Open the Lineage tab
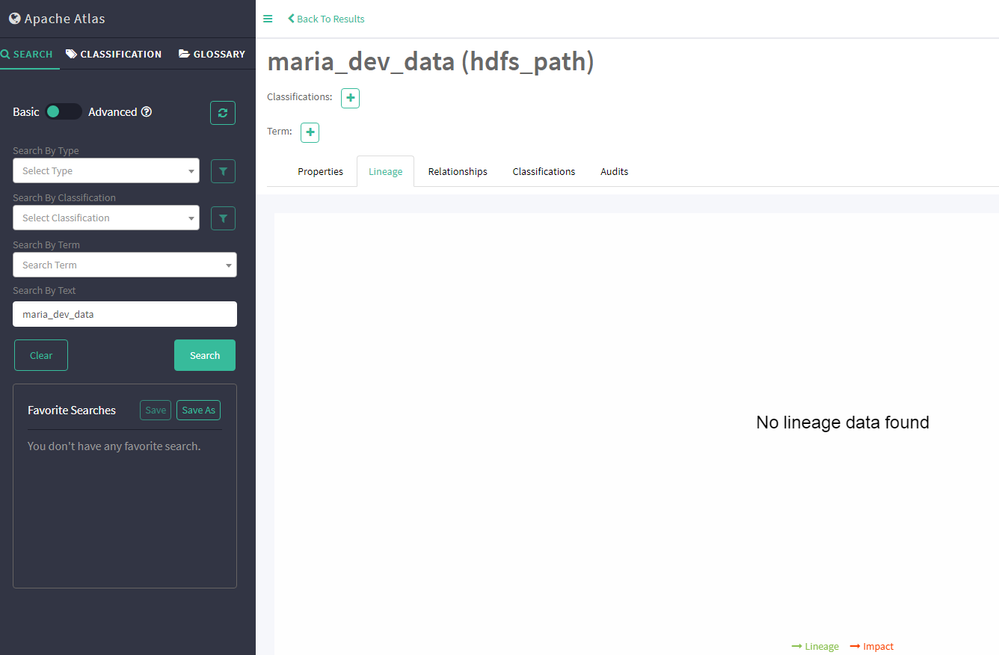The width and height of the screenshot is (999, 655). click(385, 171)
